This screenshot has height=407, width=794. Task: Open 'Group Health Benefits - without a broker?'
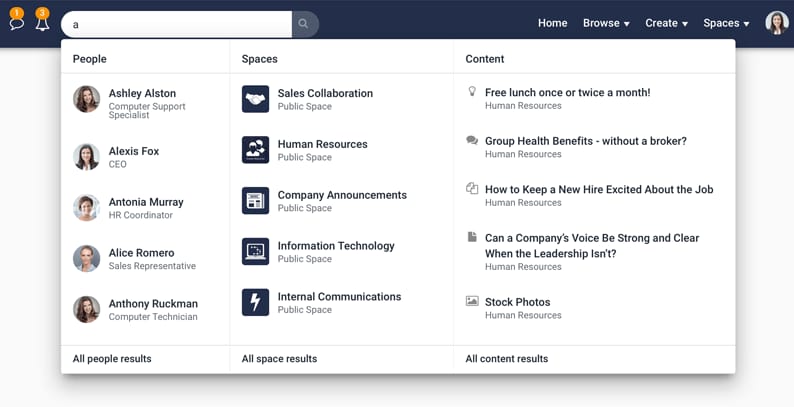pos(586,141)
